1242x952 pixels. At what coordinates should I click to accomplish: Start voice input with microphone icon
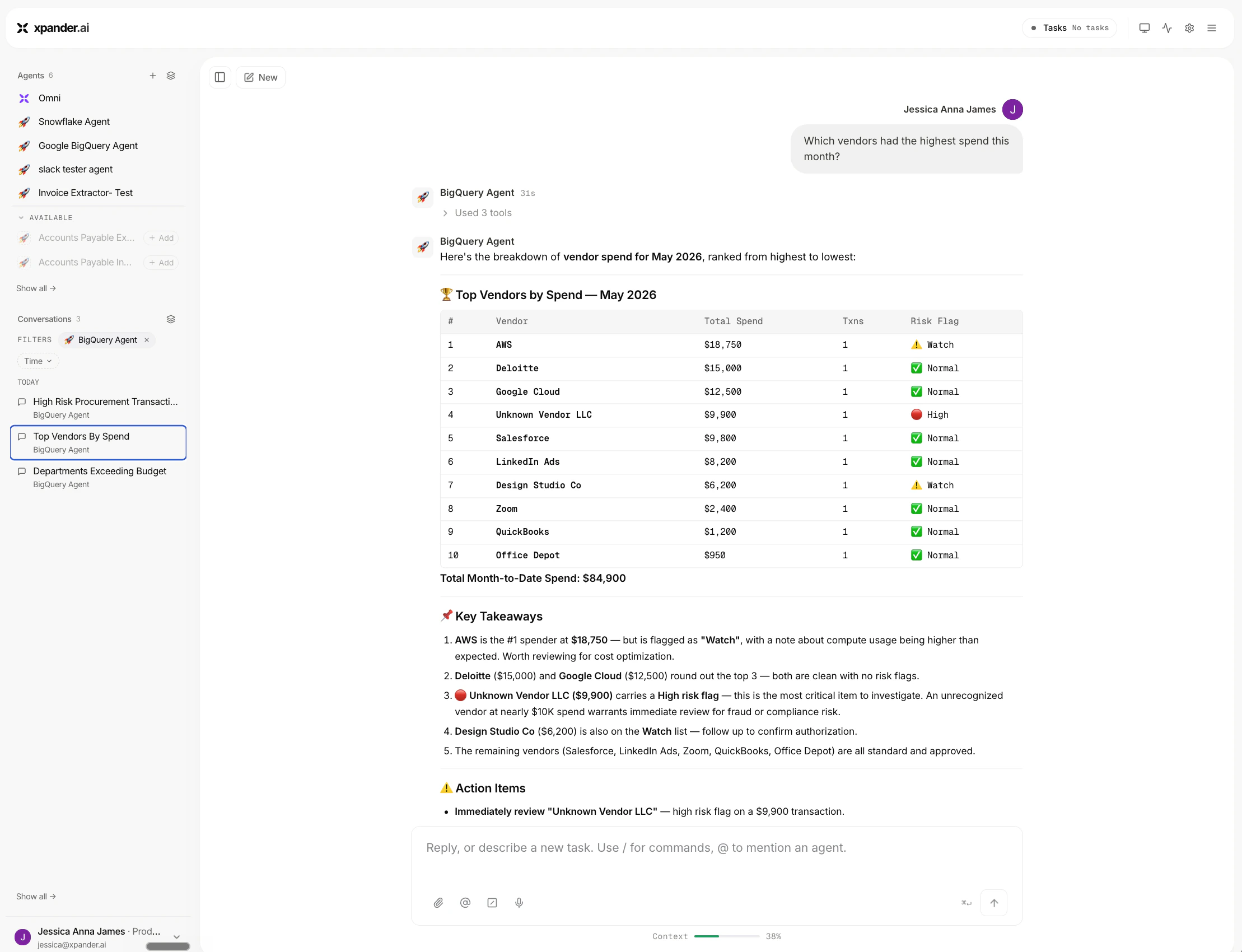point(519,903)
